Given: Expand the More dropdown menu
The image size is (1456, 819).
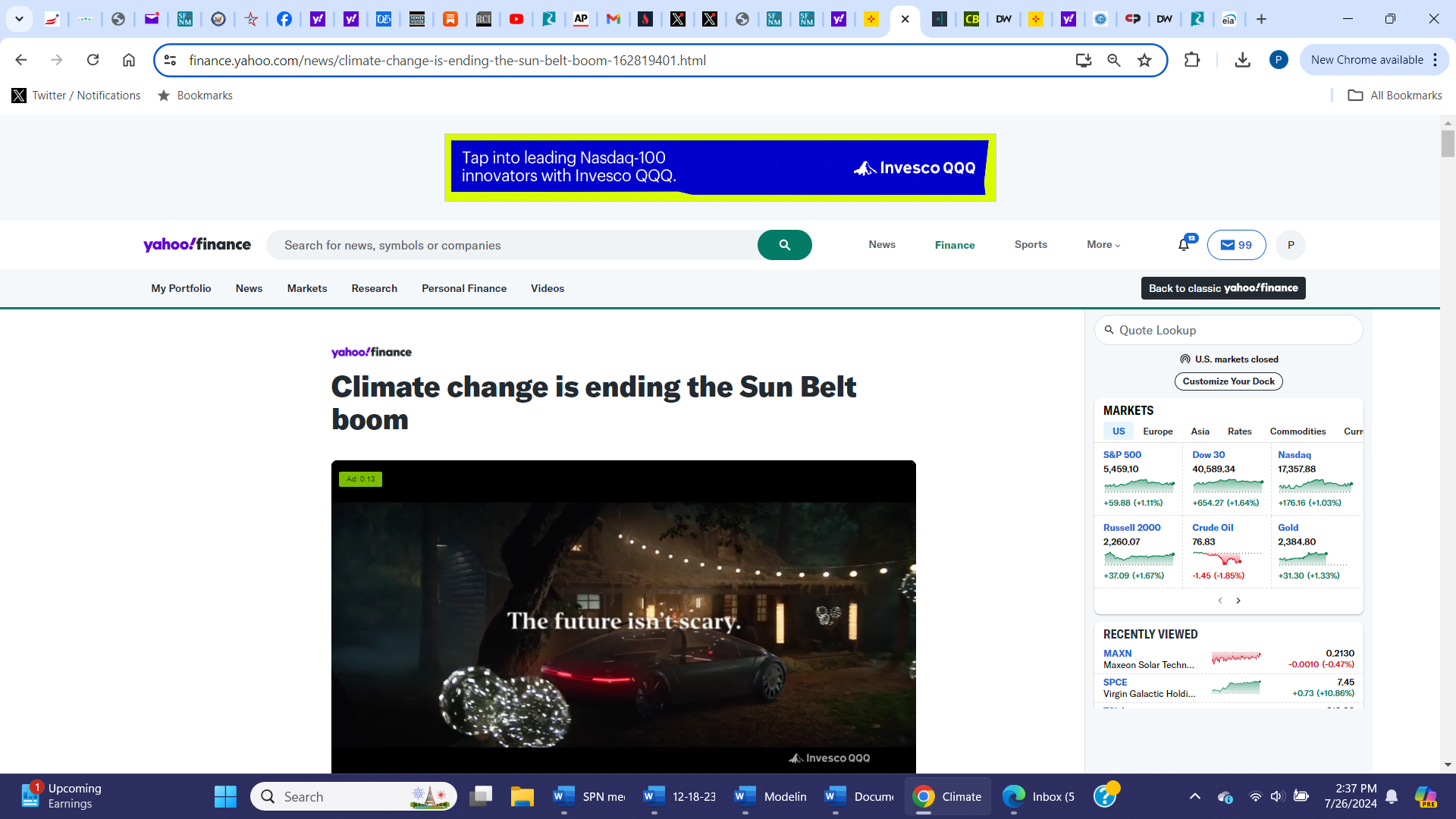Looking at the screenshot, I should click(x=1103, y=244).
